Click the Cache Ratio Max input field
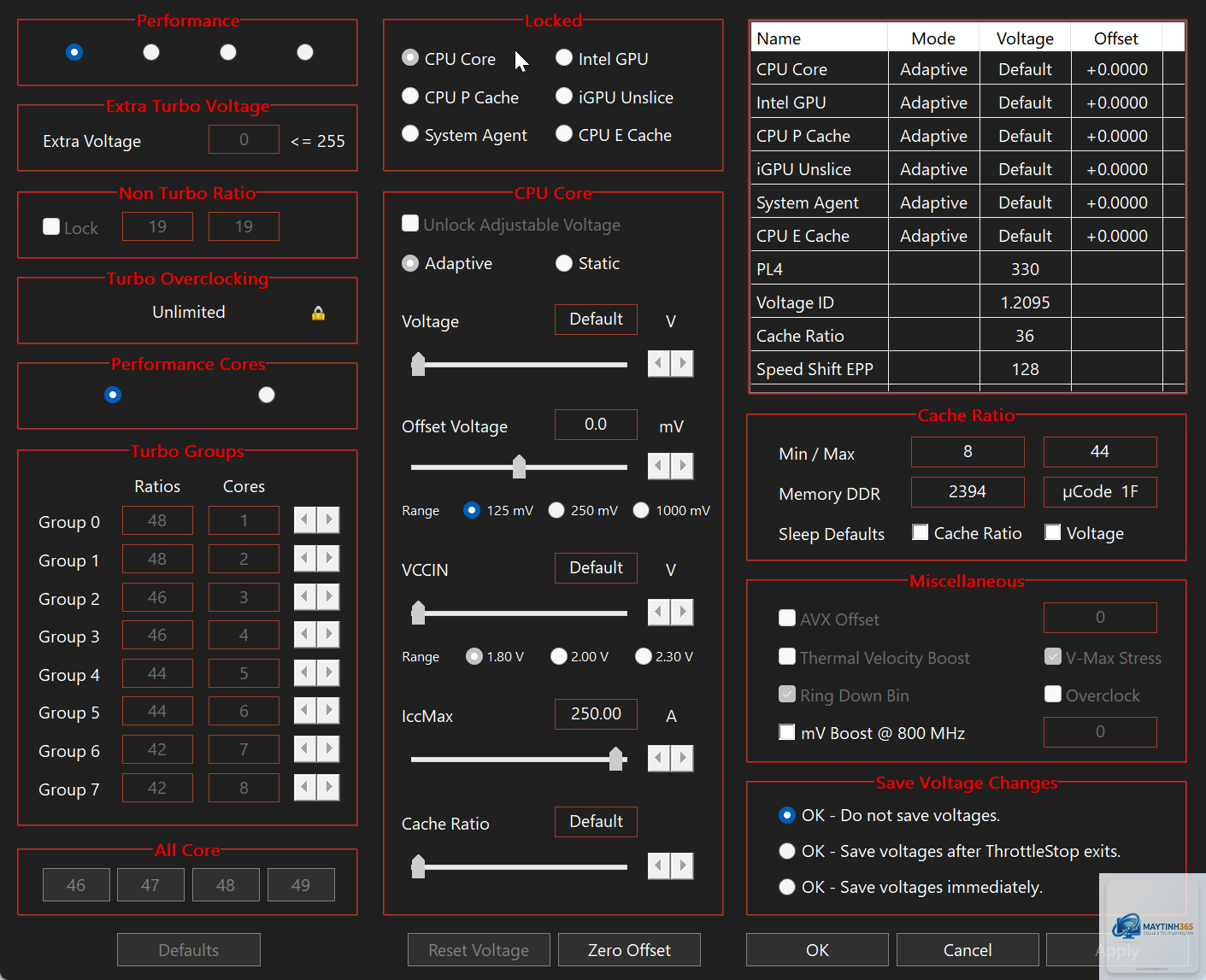1206x980 pixels. [x=1100, y=451]
